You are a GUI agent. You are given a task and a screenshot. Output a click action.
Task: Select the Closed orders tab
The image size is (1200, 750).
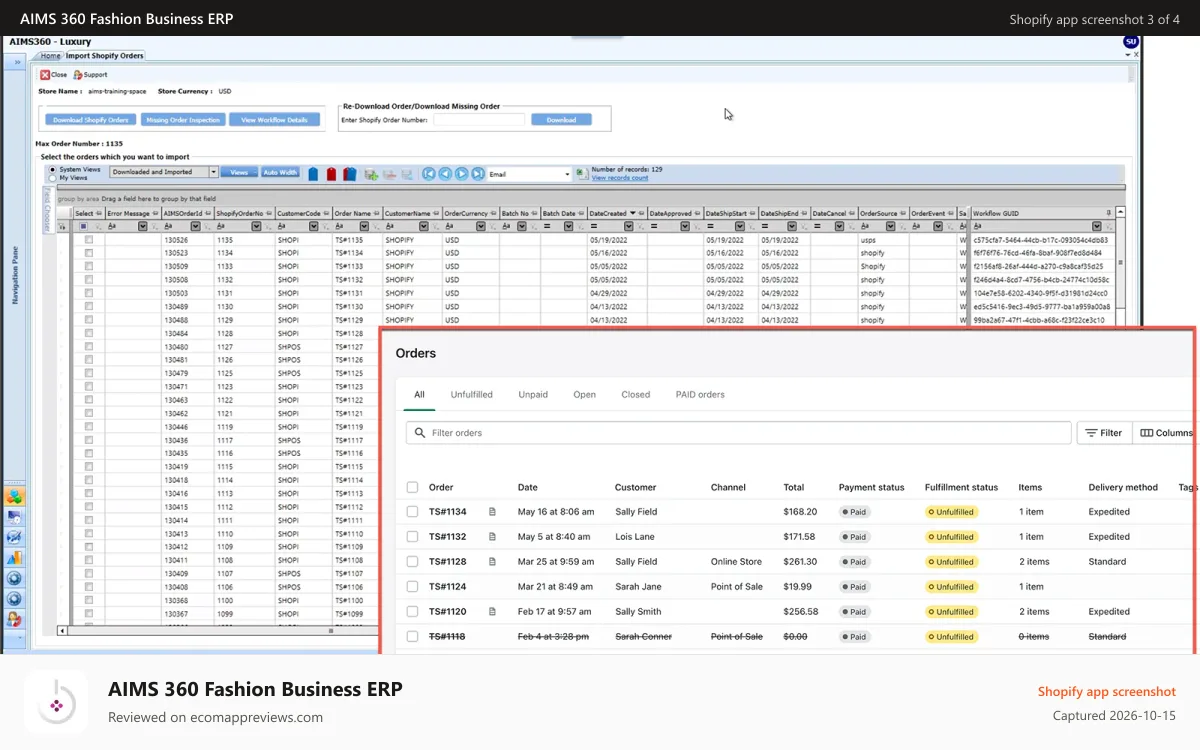click(x=636, y=395)
